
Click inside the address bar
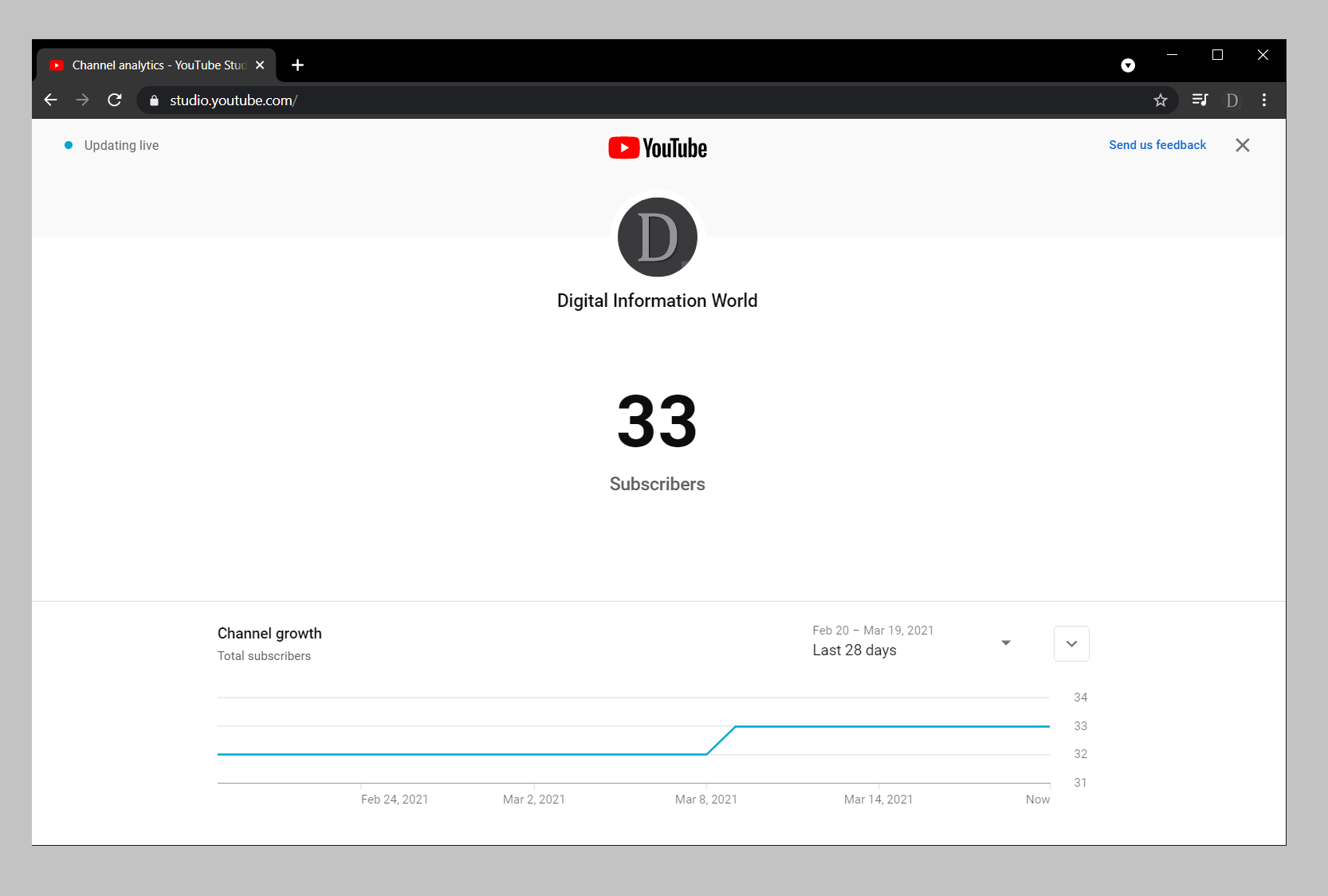(x=558, y=100)
